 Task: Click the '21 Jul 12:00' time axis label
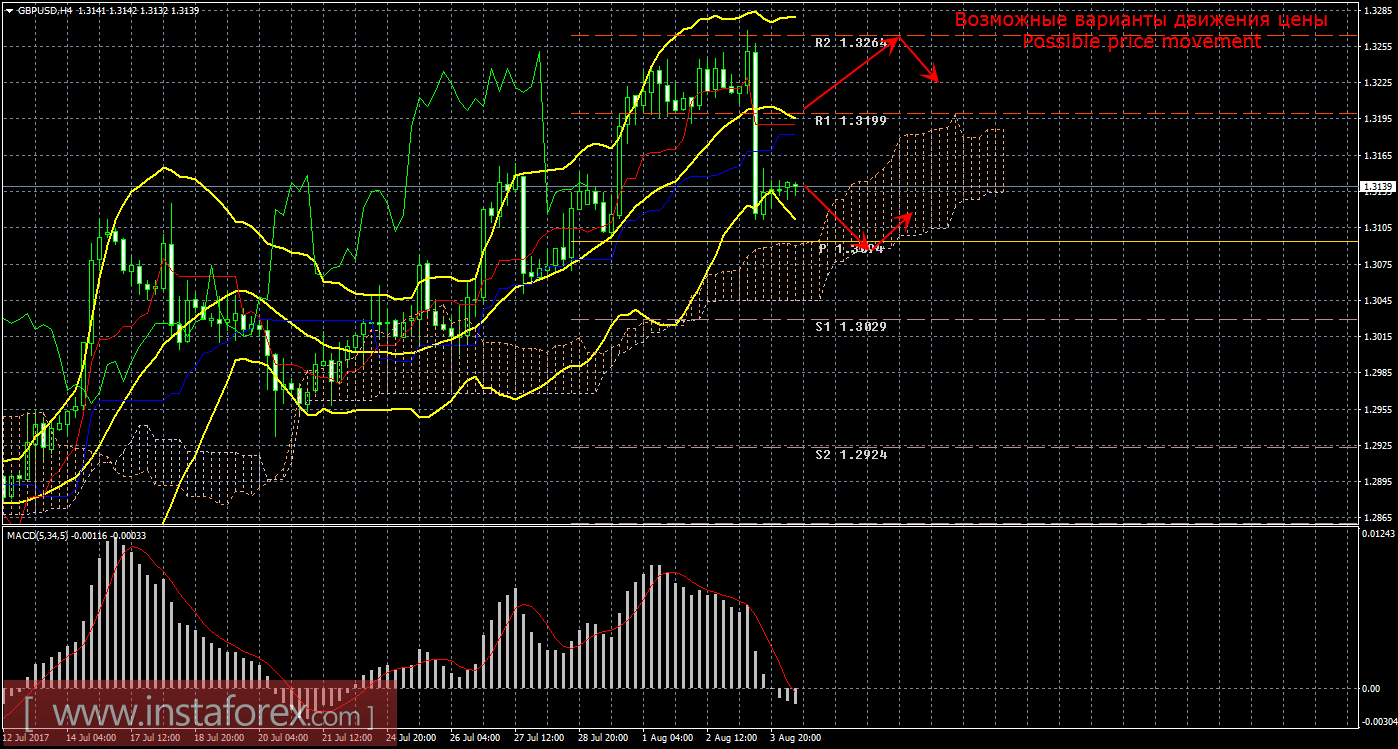pyautogui.click(x=347, y=739)
